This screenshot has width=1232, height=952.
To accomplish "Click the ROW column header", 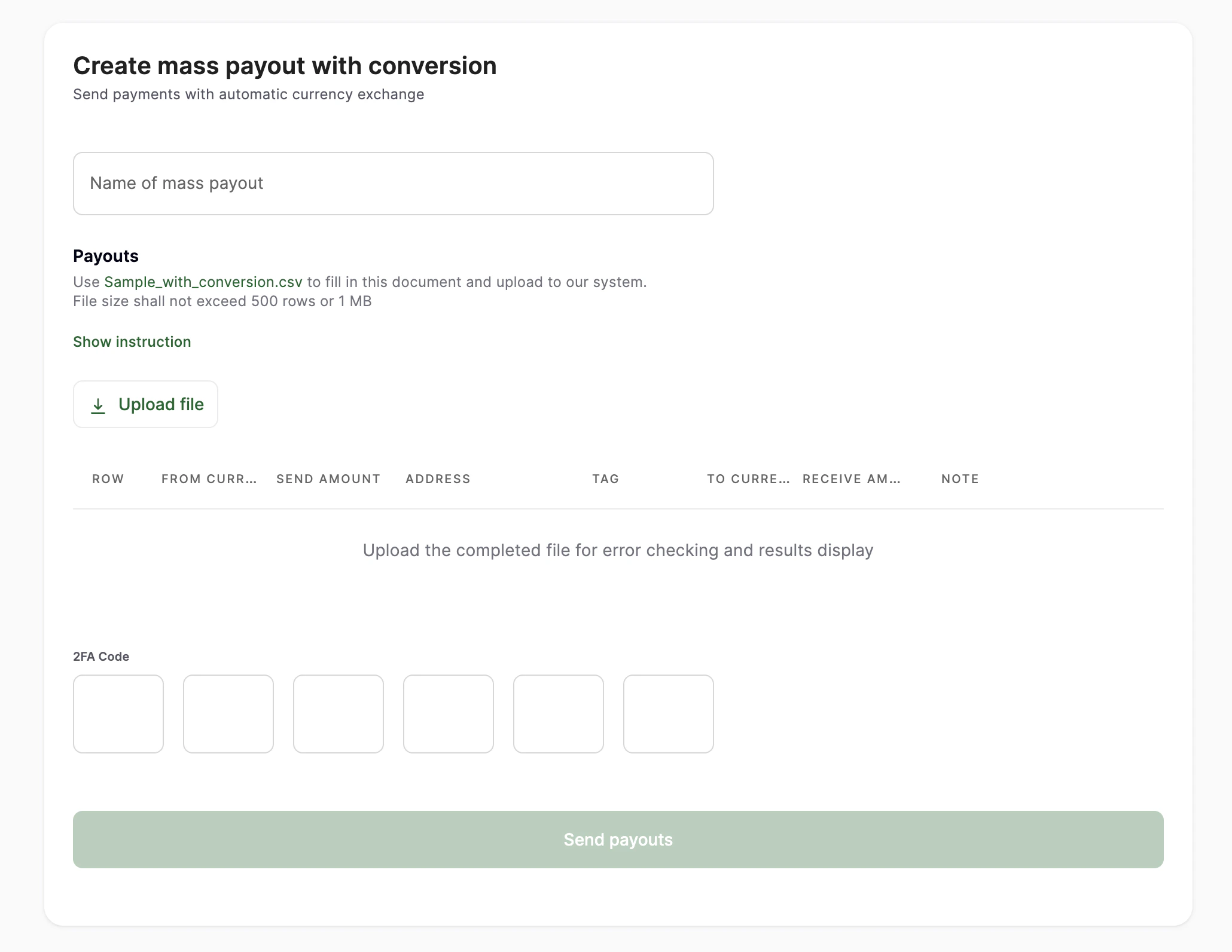I will coord(108,479).
